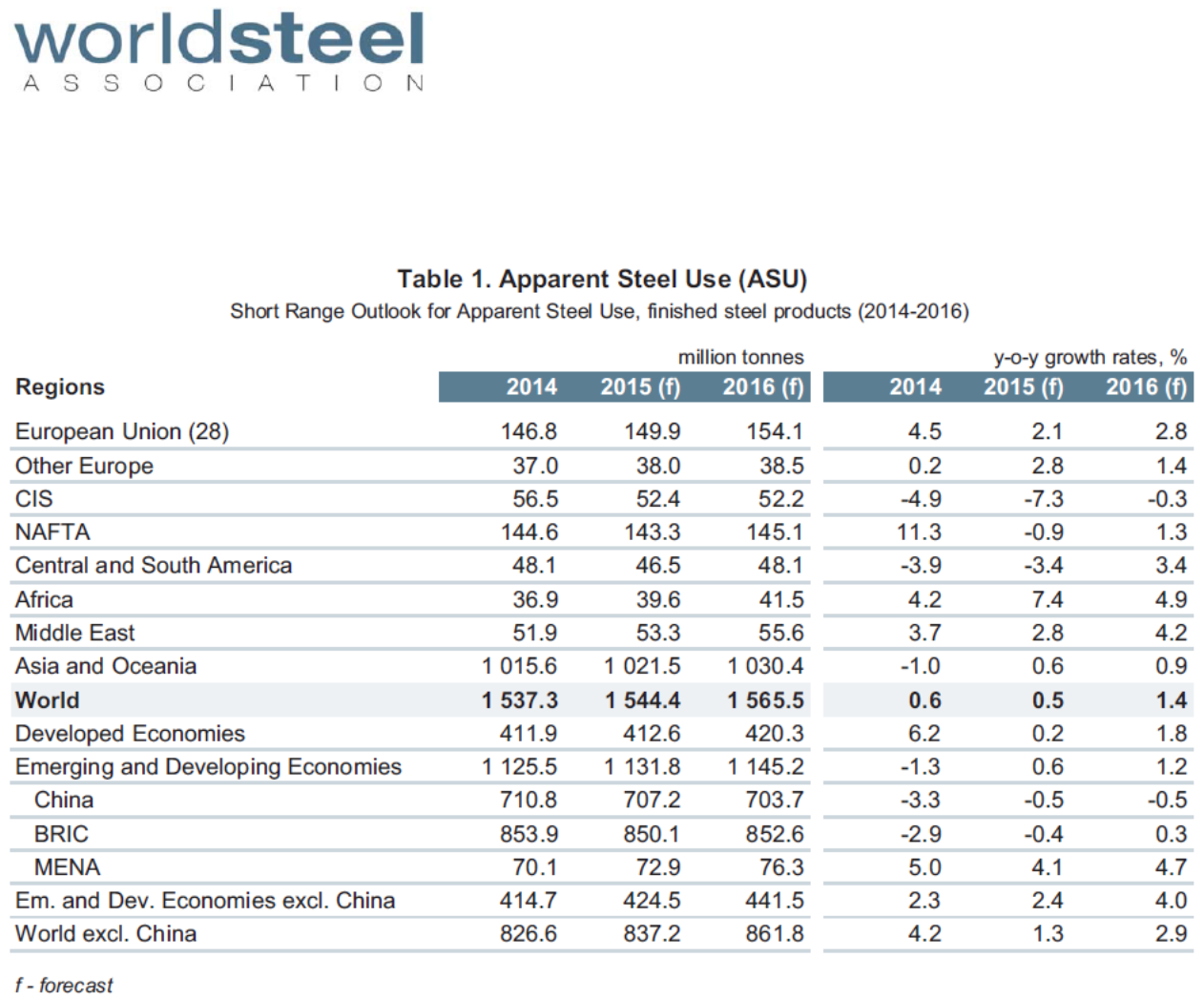Select the 'CIS' row label
The image size is (1204, 1000).
[34, 499]
